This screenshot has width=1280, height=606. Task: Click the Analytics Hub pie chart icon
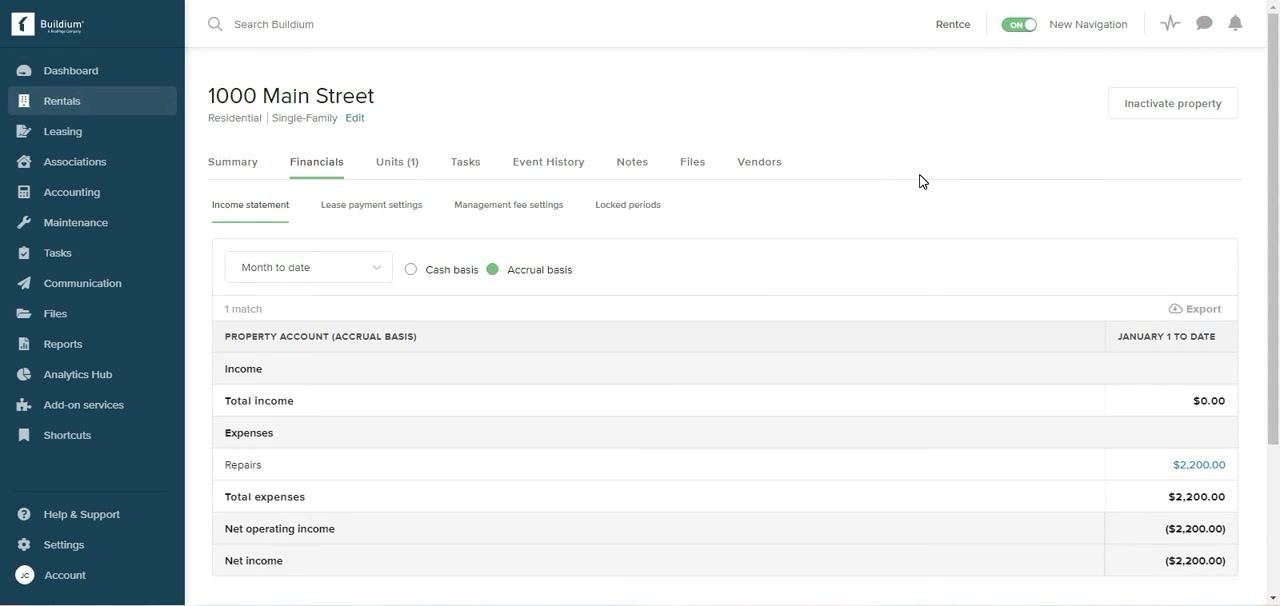pyautogui.click(x=24, y=374)
